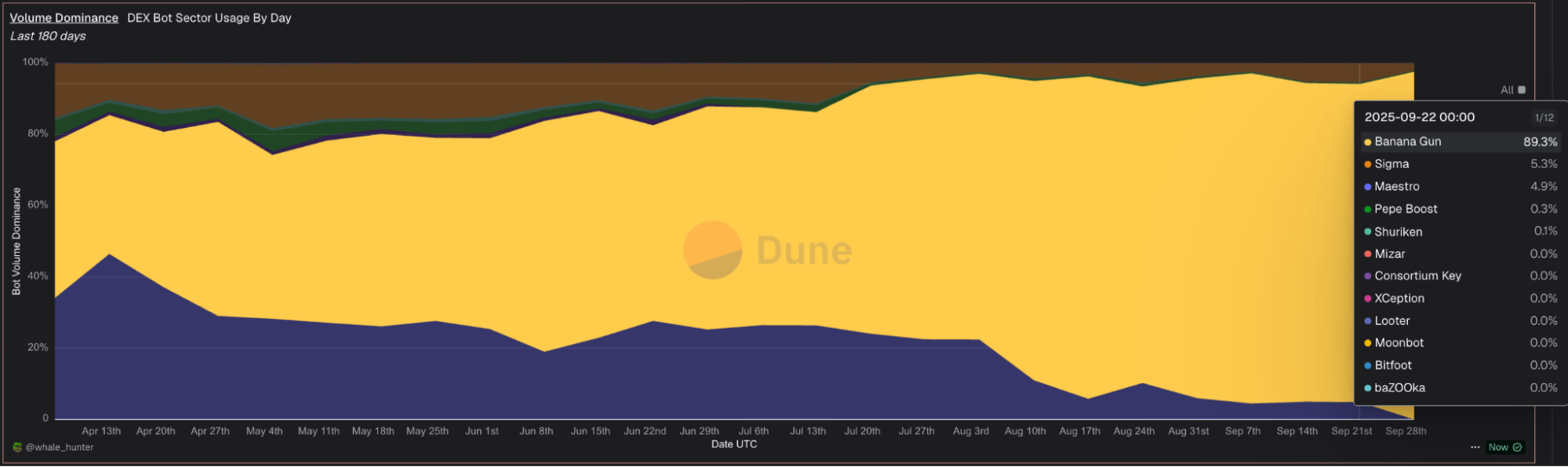Screen dimensions: 1568x467
Task: Click the 0.3% Pepe Boost value
Action: (1544, 210)
